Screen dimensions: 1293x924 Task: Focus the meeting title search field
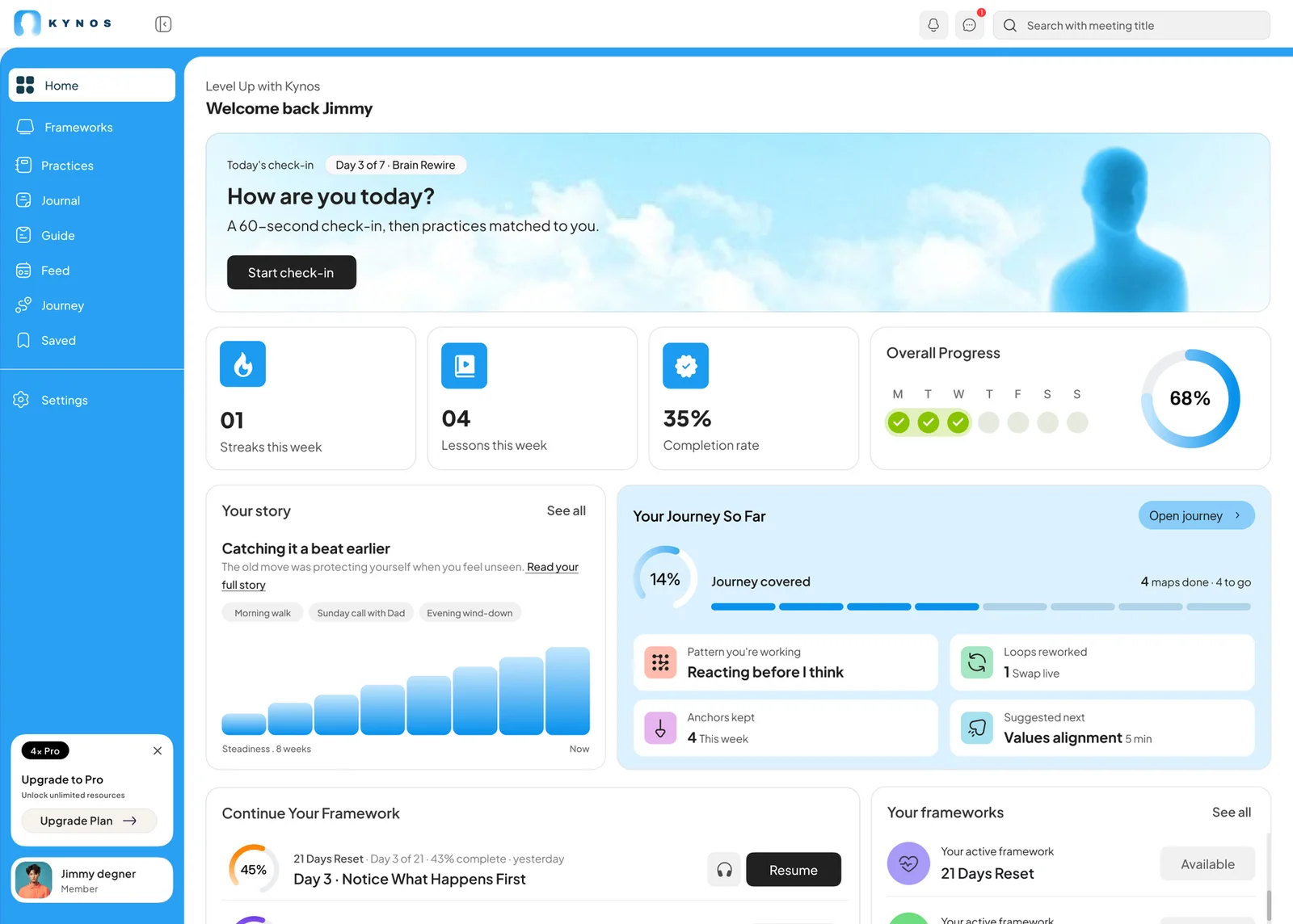click(x=1131, y=26)
